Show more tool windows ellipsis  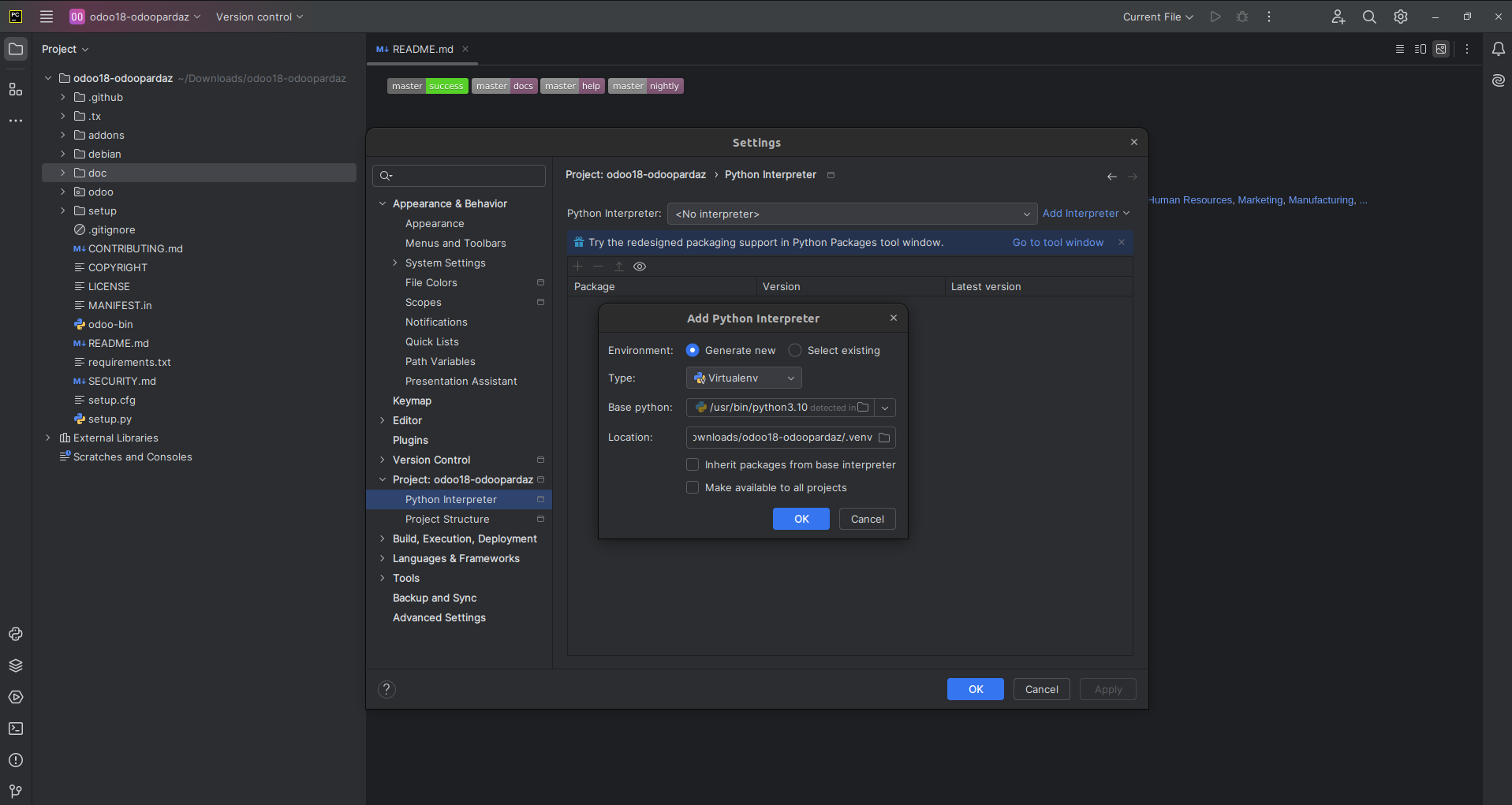tap(16, 121)
